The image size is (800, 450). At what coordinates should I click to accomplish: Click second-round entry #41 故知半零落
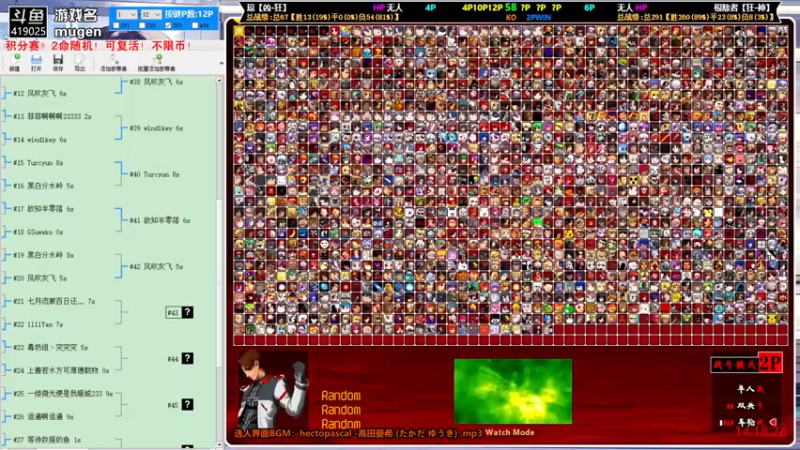click(x=160, y=220)
